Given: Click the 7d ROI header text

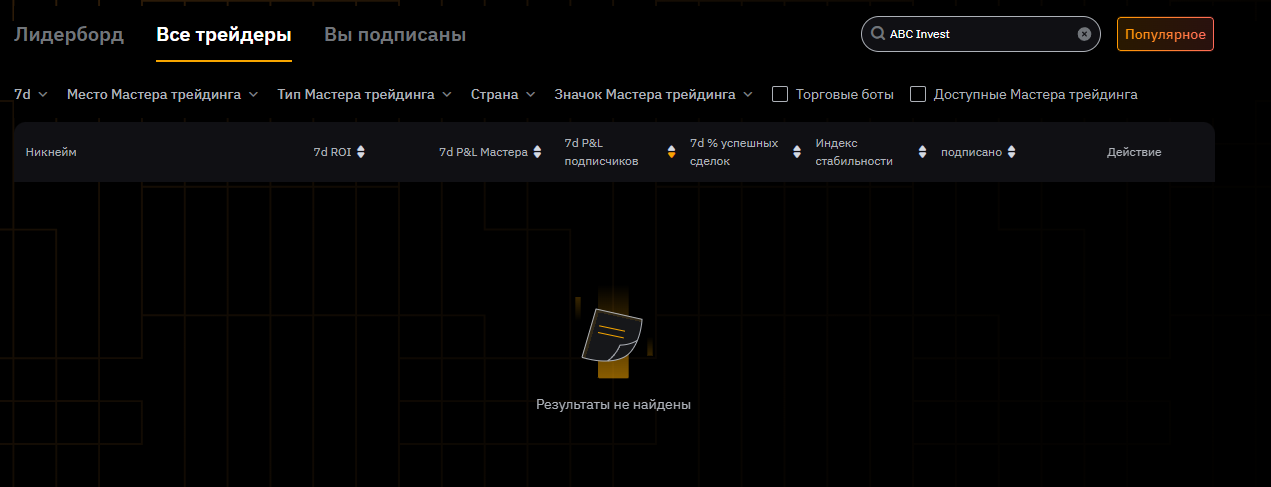Looking at the screenshot, I should coord(332,152).
